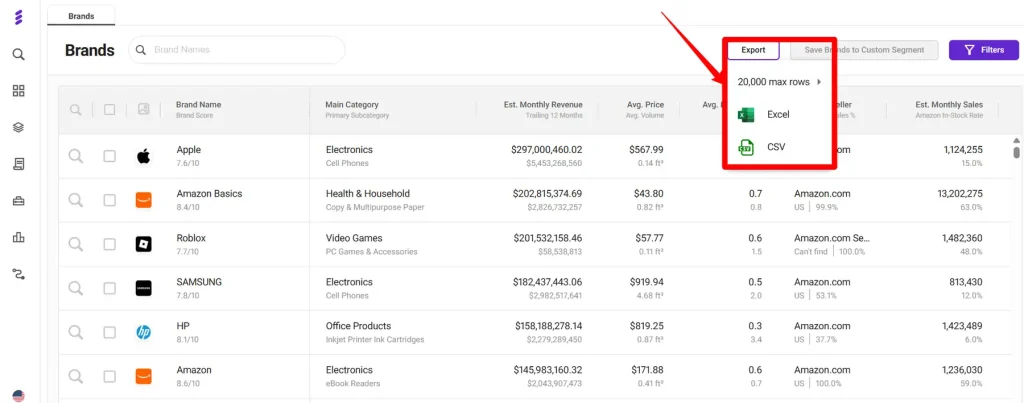Click Save Brands to Custom Segment button
This screenshot has height=403, width=1024.
click(x=864, y=50)
